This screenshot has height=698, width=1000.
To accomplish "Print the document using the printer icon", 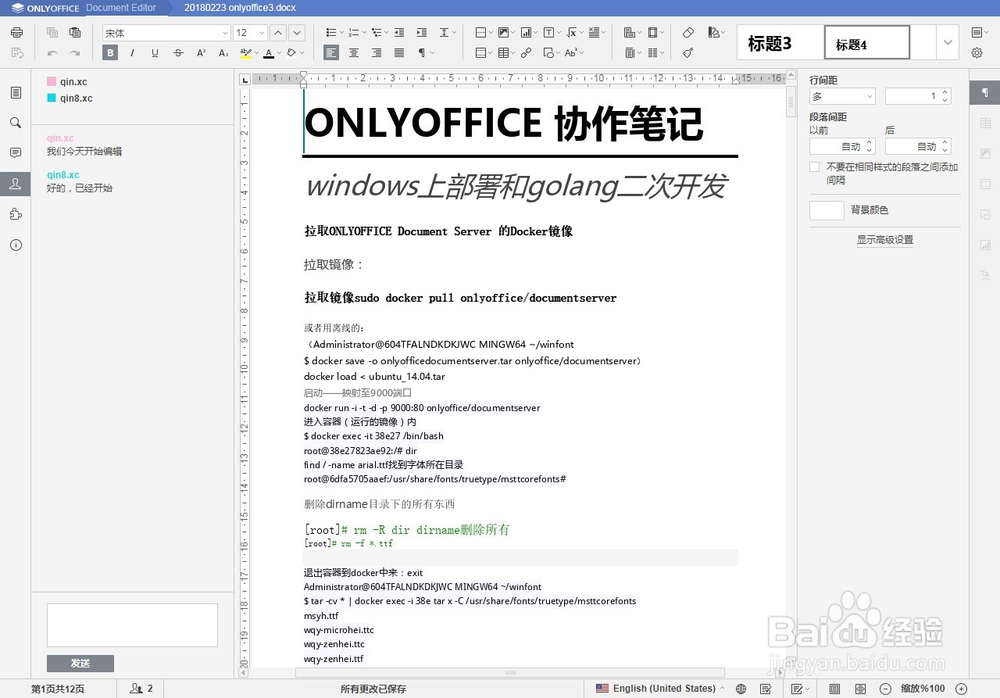I will click(17, 32).
